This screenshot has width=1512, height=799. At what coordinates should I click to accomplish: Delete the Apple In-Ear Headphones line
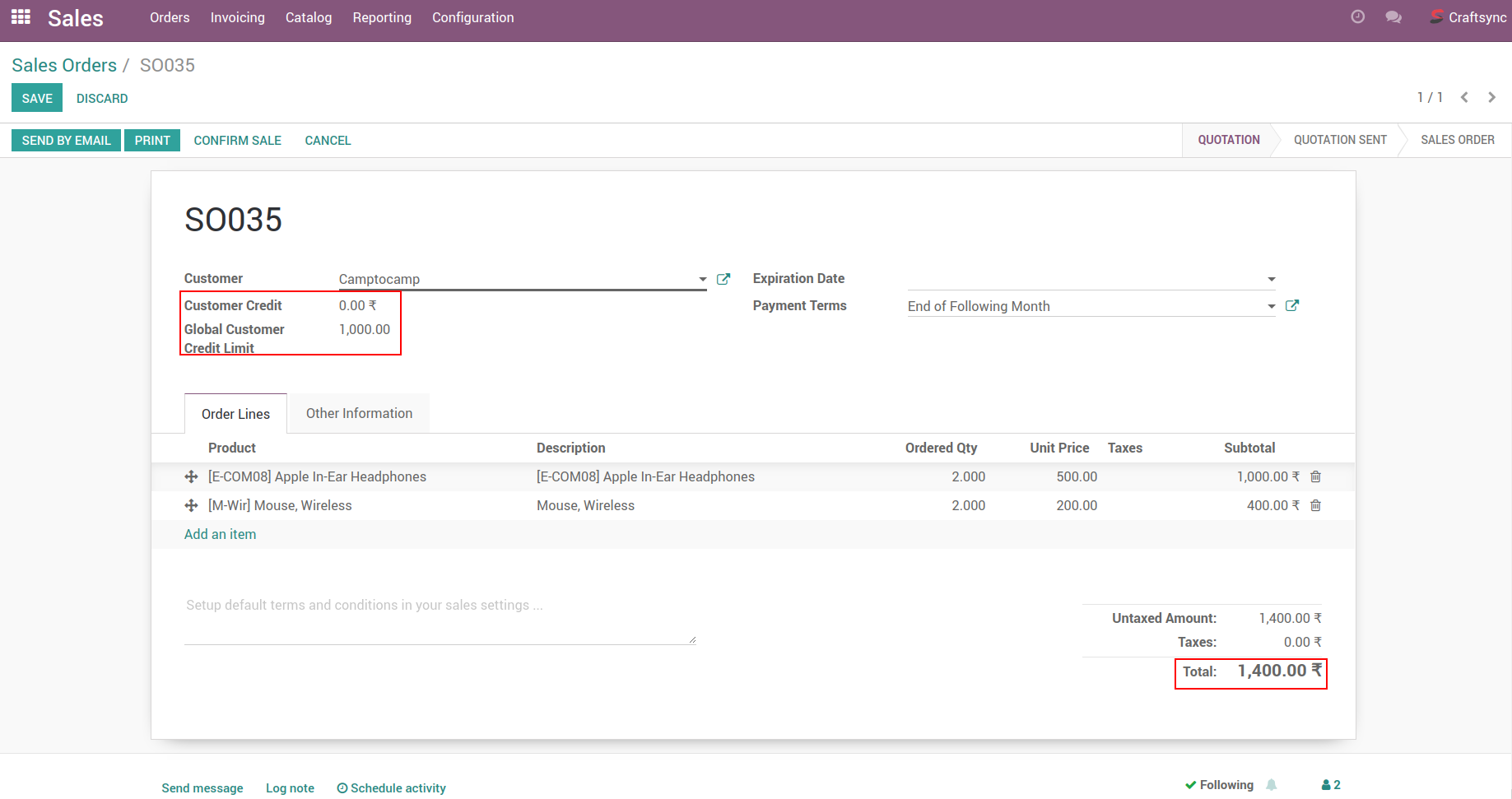click(1315, 476)
